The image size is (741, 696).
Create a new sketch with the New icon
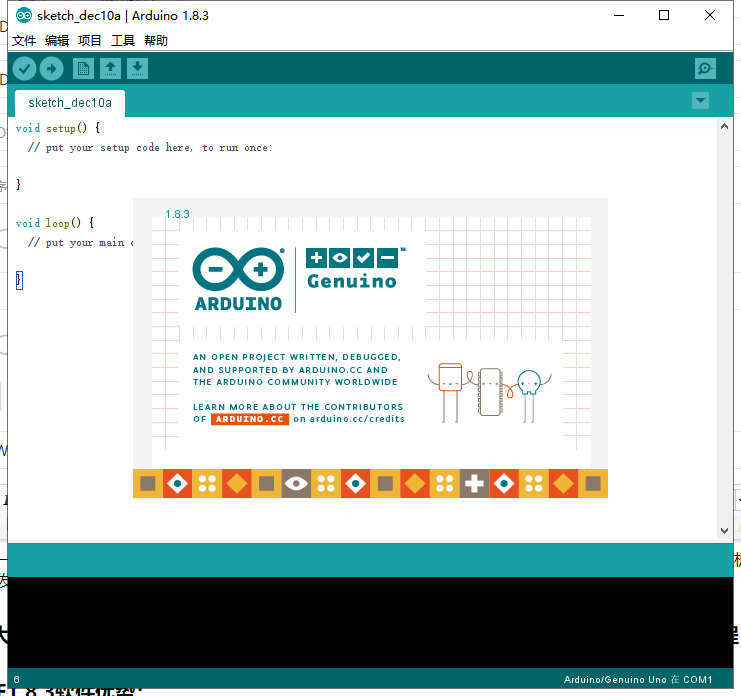pos(84,69)
